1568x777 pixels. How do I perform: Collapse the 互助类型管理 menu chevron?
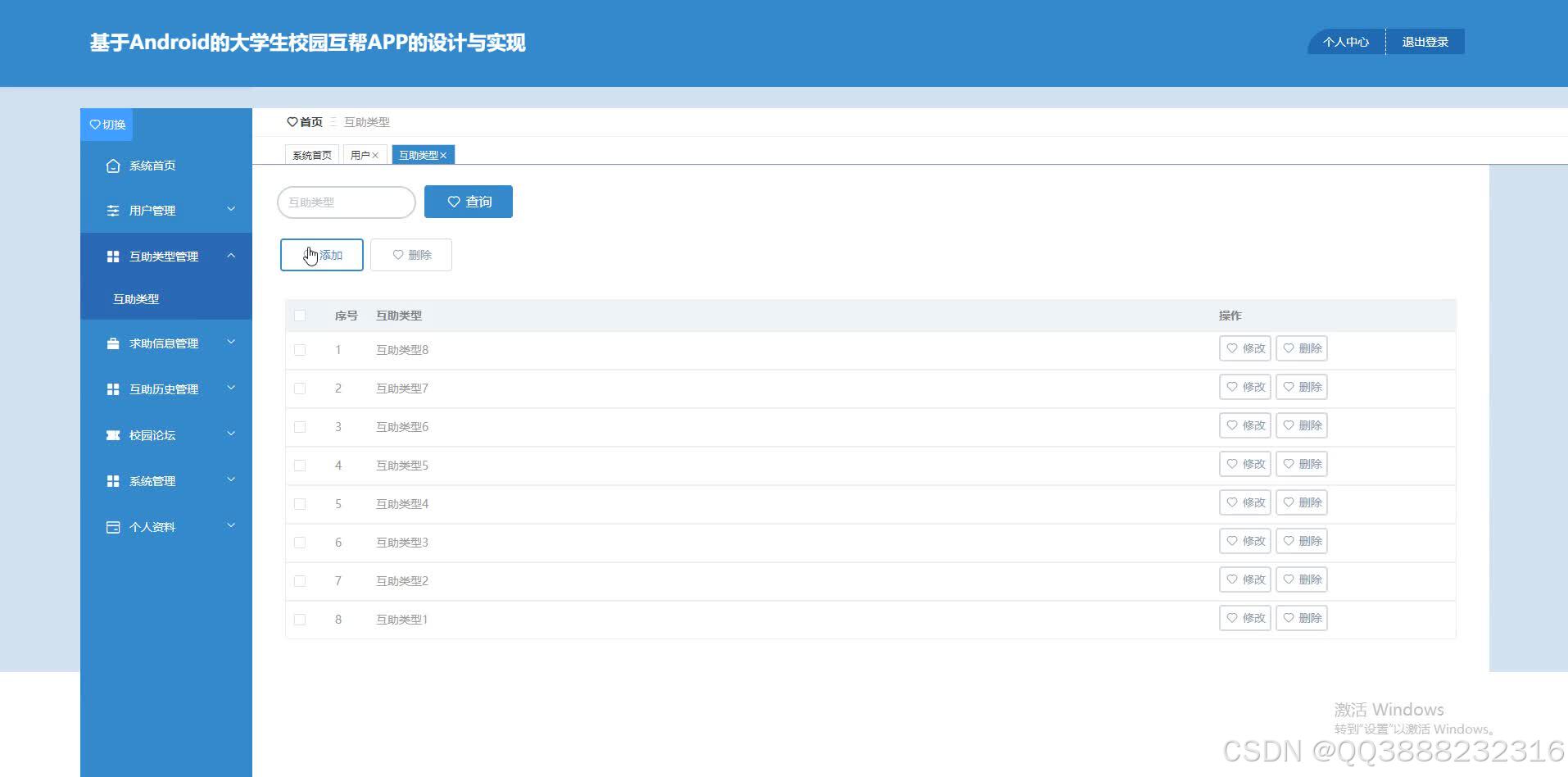pyautogui.click(x=231, y=256)
